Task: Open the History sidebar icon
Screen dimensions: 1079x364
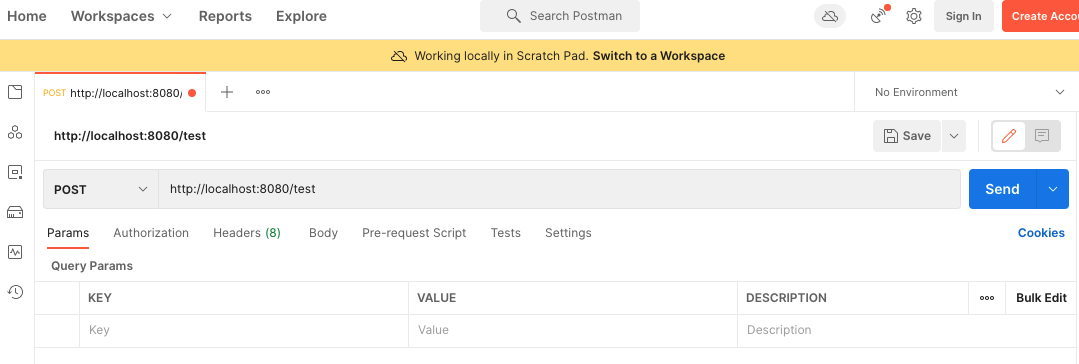Action: [x=15, y=292]
